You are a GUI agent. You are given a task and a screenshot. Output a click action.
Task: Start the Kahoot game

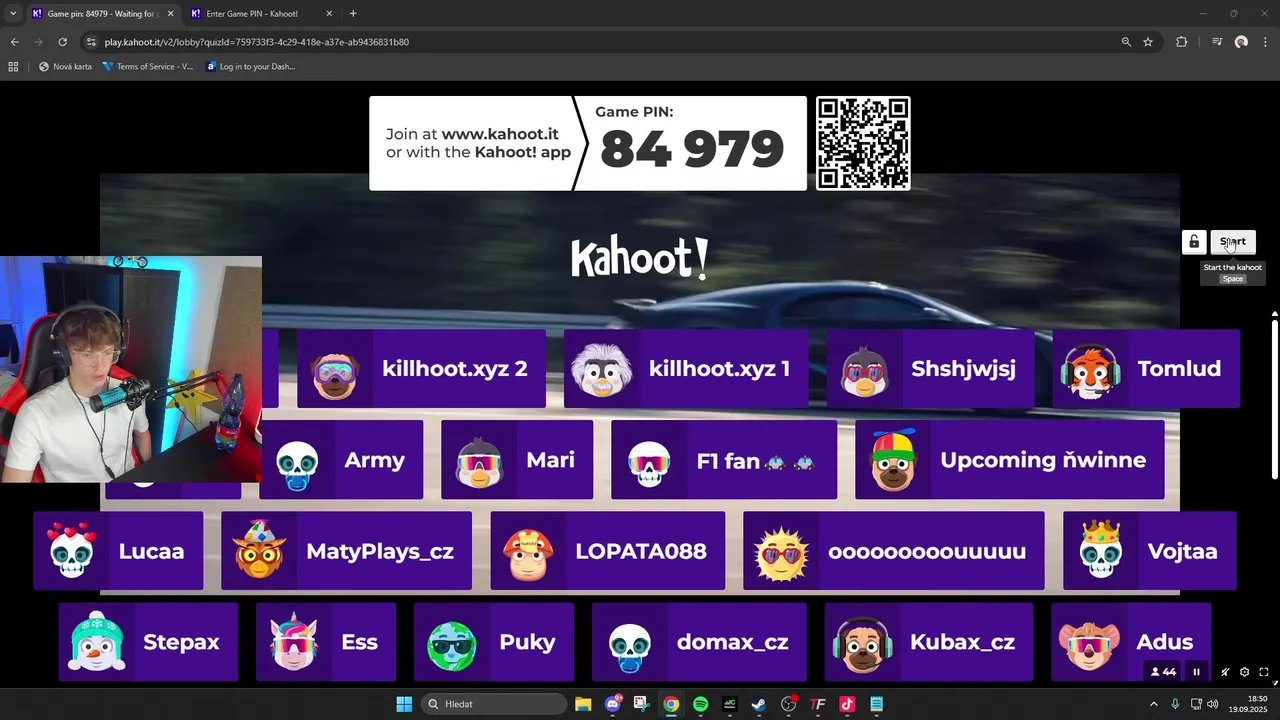1233,242
